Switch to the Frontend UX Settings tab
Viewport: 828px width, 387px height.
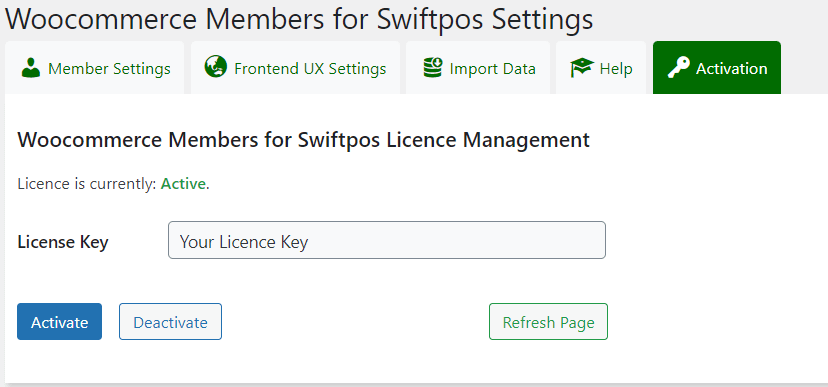point(295,68)
